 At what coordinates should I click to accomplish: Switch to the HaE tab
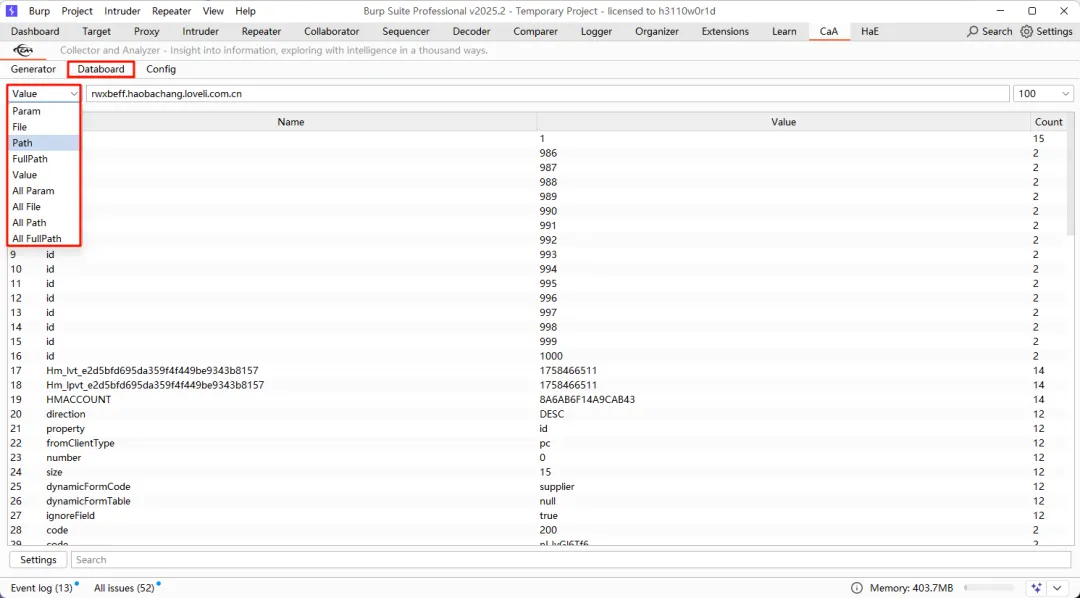point(870,32)
